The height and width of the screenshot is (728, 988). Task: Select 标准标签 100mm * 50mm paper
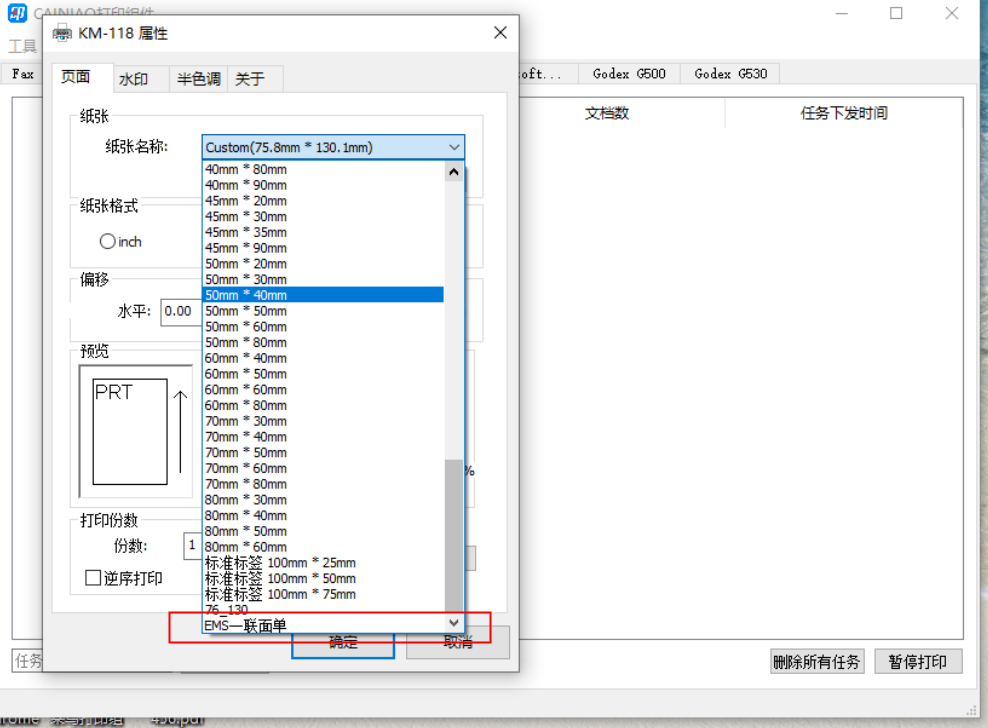pyautogui.click(x=280, y=578)
